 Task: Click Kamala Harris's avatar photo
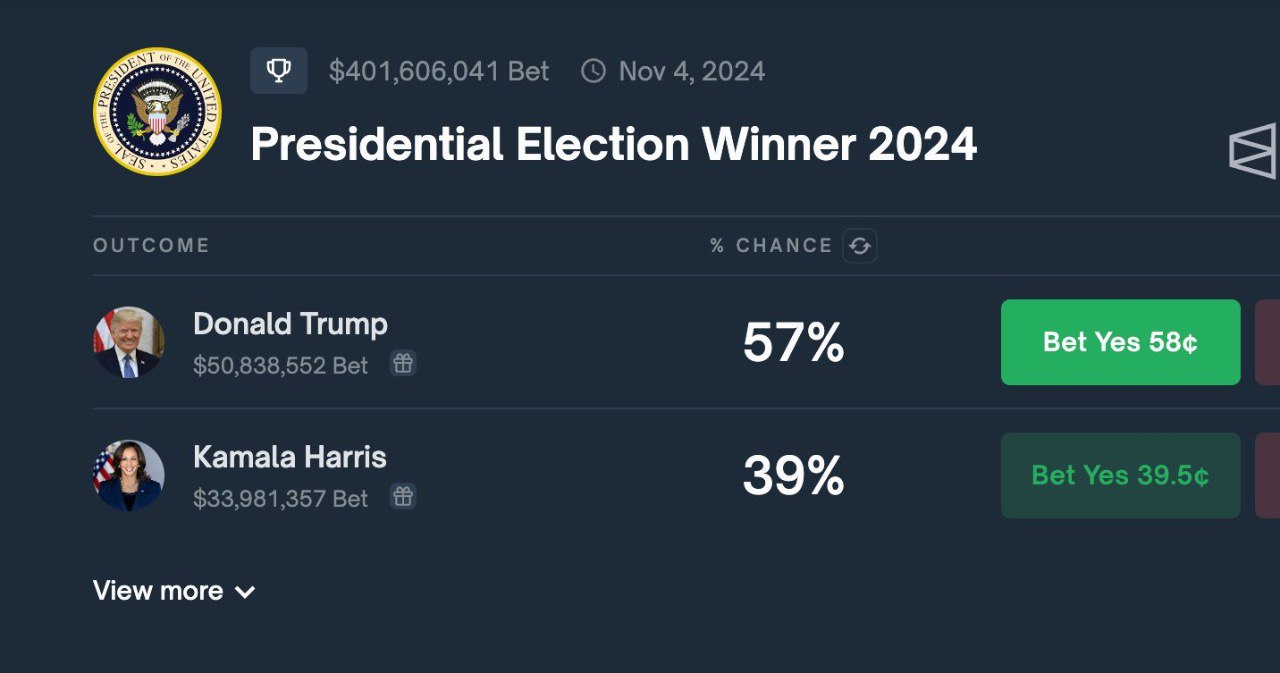[x=129, y=475]
